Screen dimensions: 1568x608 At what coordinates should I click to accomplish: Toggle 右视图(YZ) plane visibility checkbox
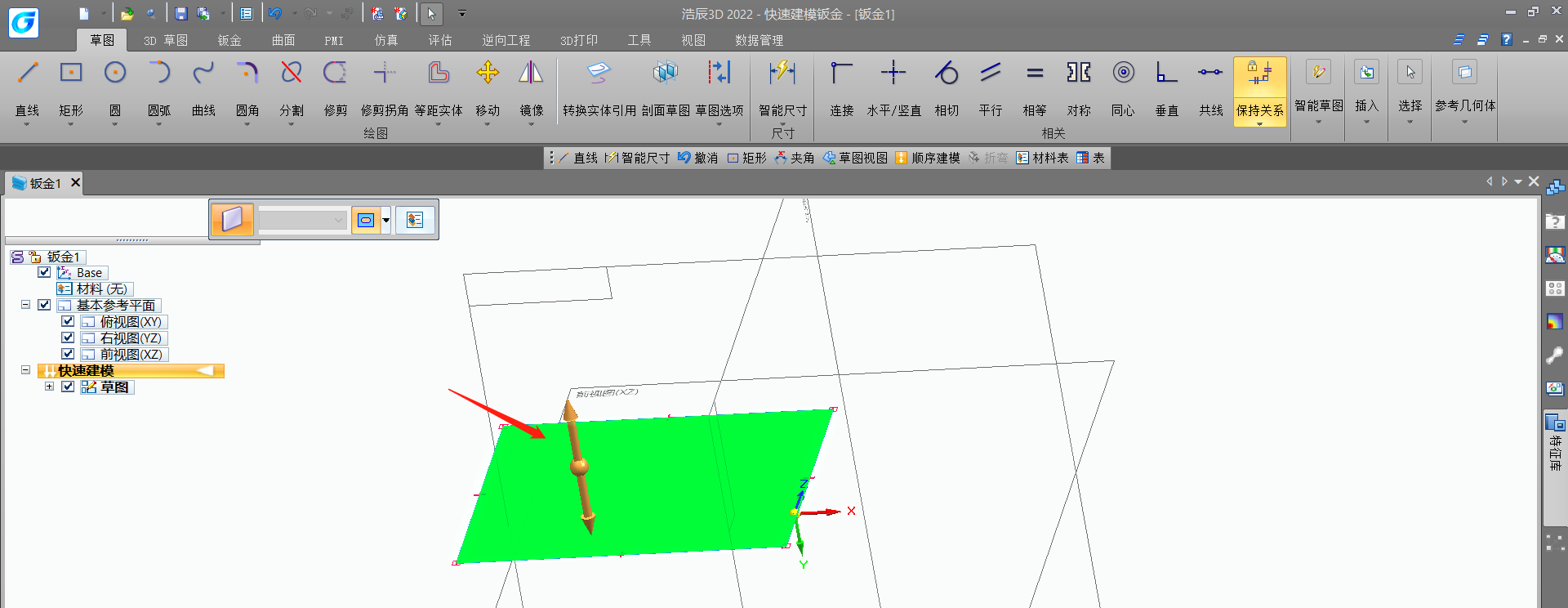(x=68, y=338)
